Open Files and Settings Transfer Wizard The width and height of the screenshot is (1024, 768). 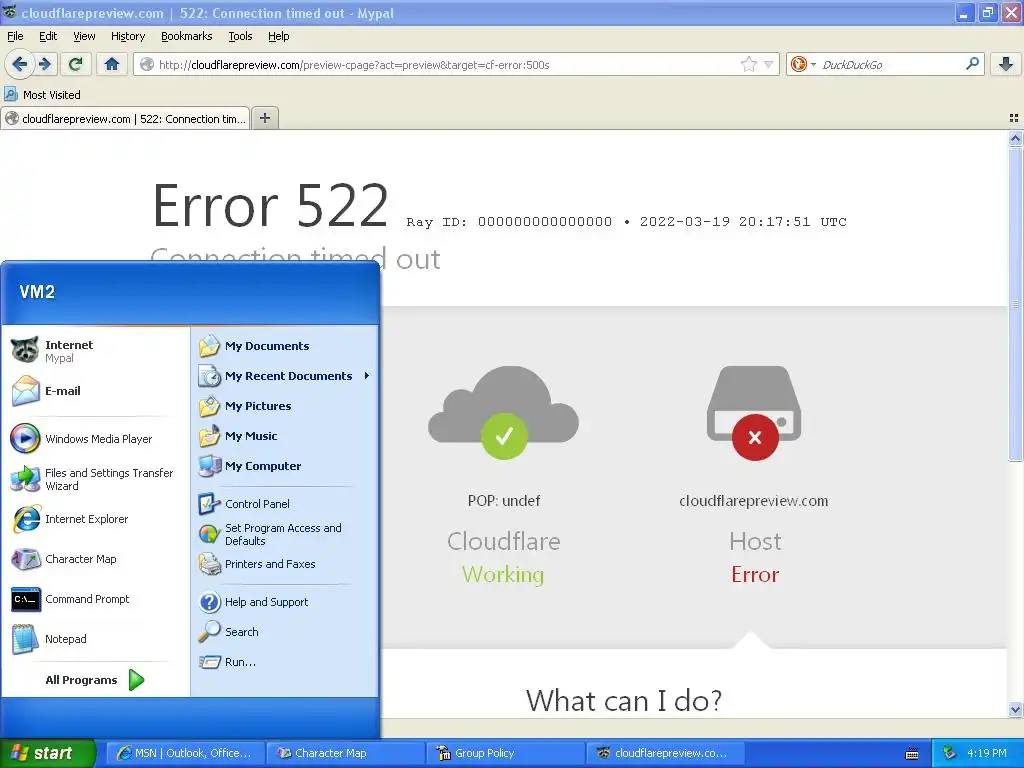[95, 479]
